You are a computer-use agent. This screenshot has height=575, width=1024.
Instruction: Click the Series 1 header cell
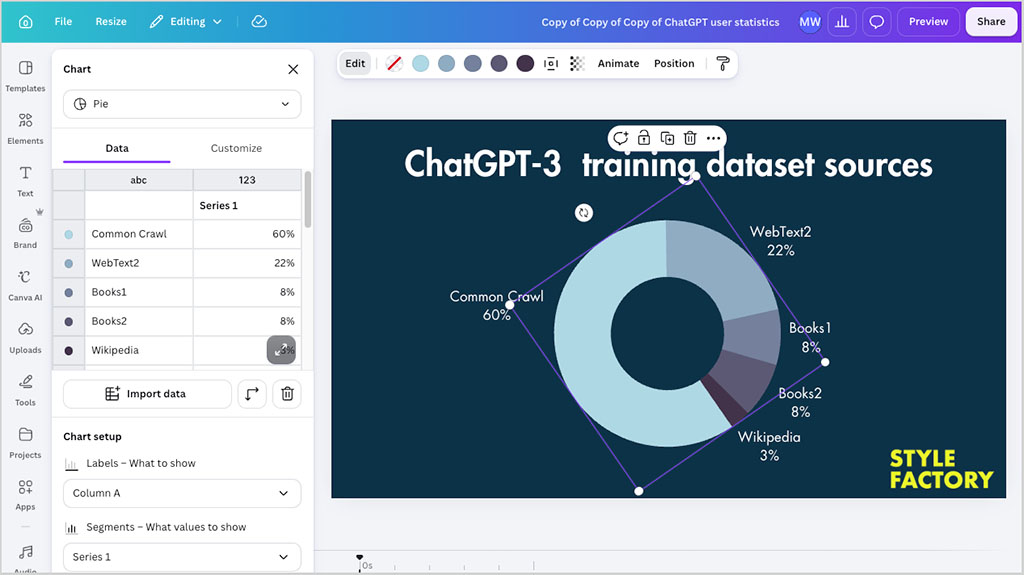247,205
